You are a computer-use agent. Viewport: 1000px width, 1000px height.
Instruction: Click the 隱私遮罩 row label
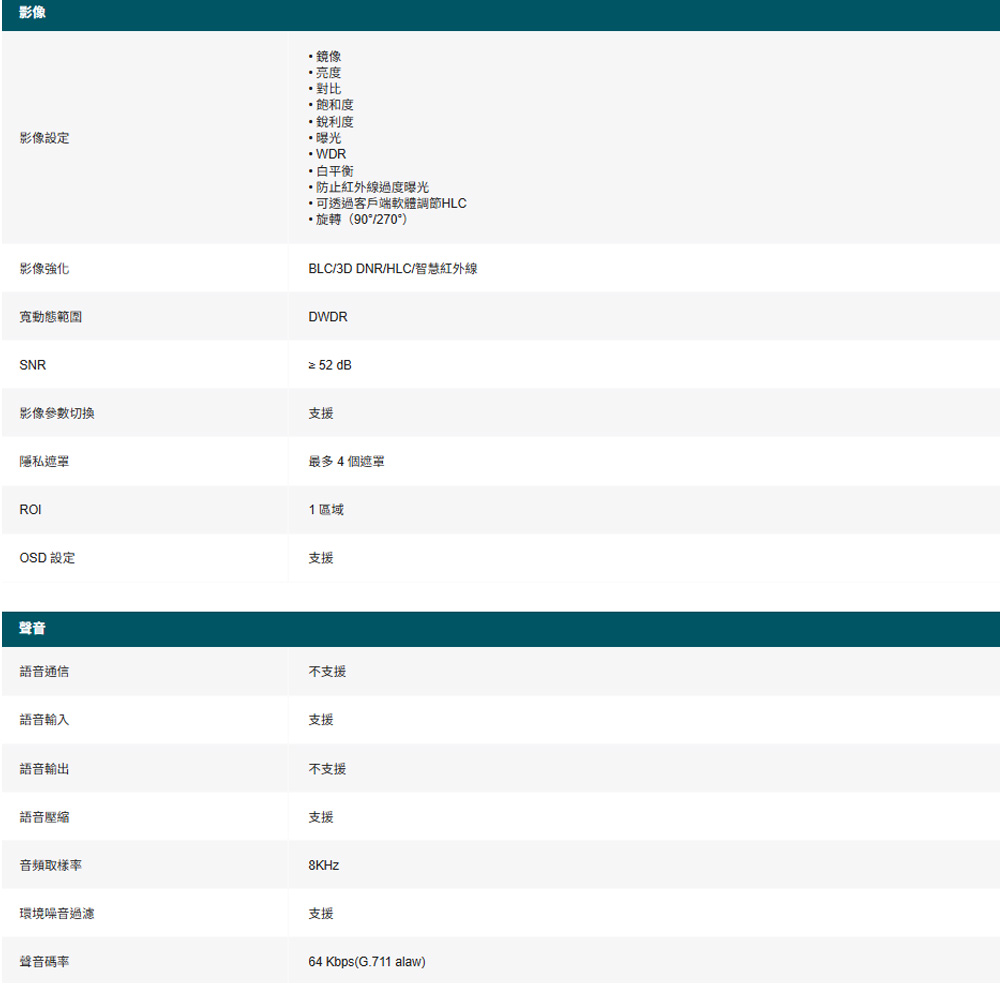point(44,461)
